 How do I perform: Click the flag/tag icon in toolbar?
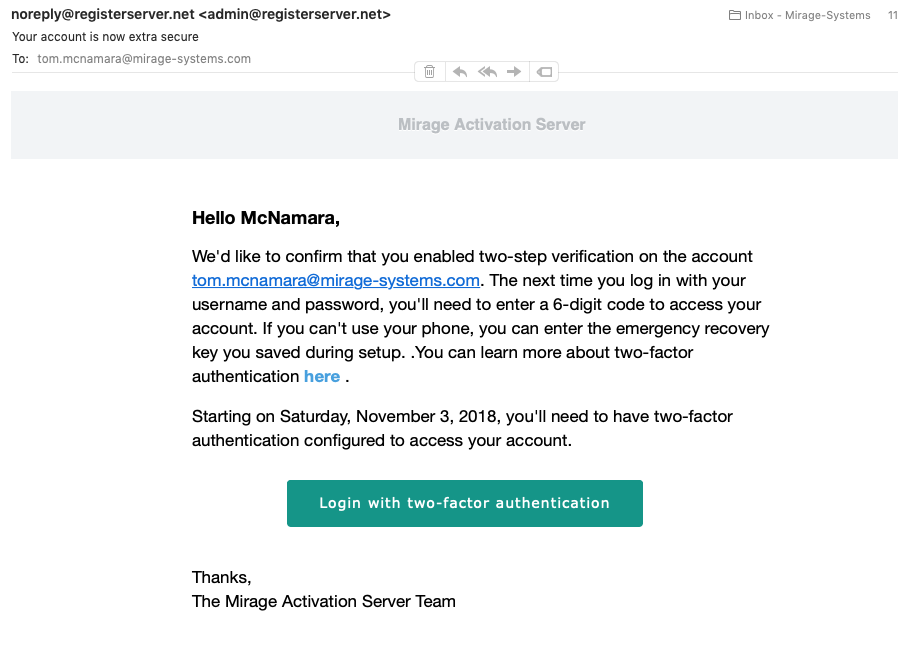544,72
